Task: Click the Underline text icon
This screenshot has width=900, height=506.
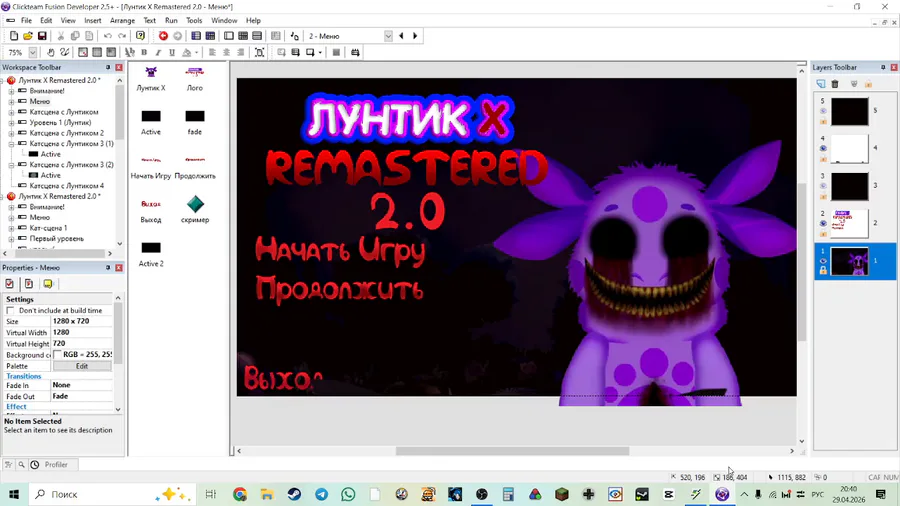Action: (x=172, y=52)
